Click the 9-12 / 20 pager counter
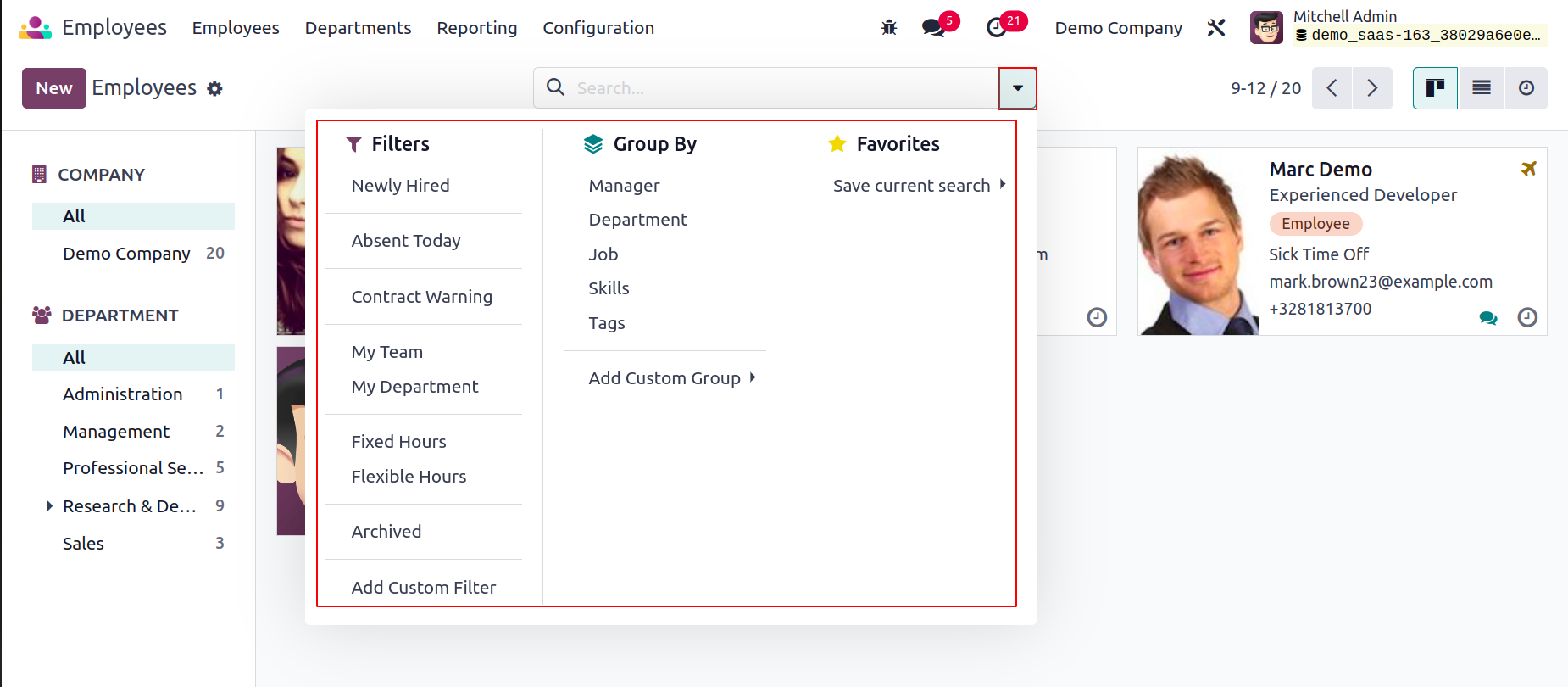1568x687 pixels. pos(1266,88)
